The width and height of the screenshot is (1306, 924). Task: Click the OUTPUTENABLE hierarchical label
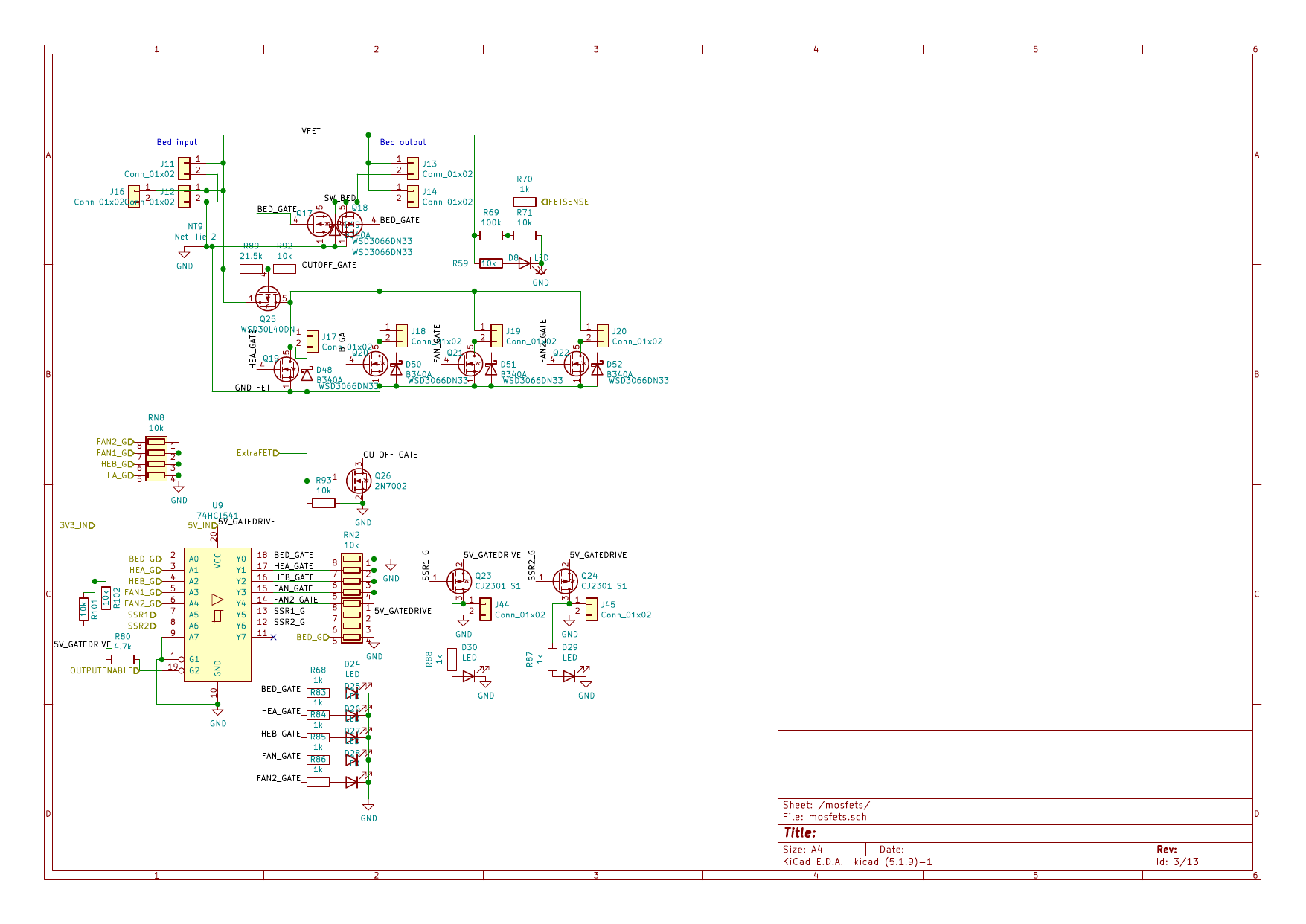(x=104, y=670)
